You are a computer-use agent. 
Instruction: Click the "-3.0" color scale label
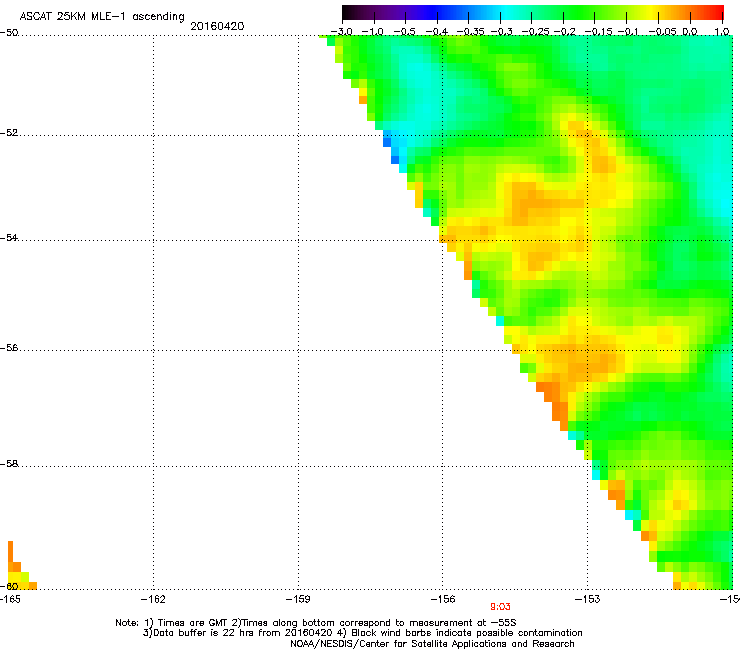click(x=341, y=32)
